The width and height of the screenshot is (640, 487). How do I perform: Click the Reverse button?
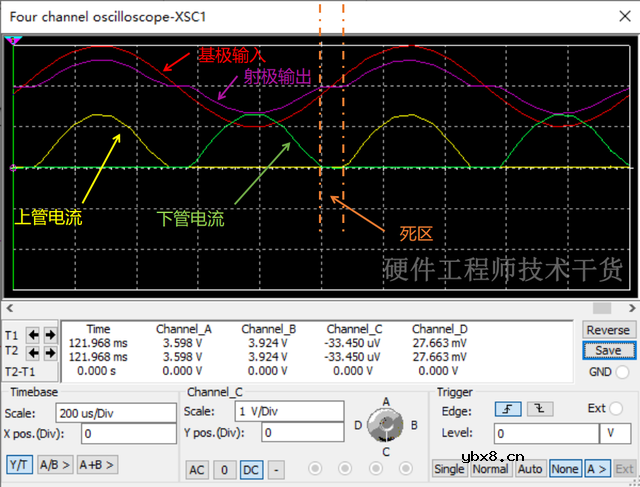(x=607, y=330)
